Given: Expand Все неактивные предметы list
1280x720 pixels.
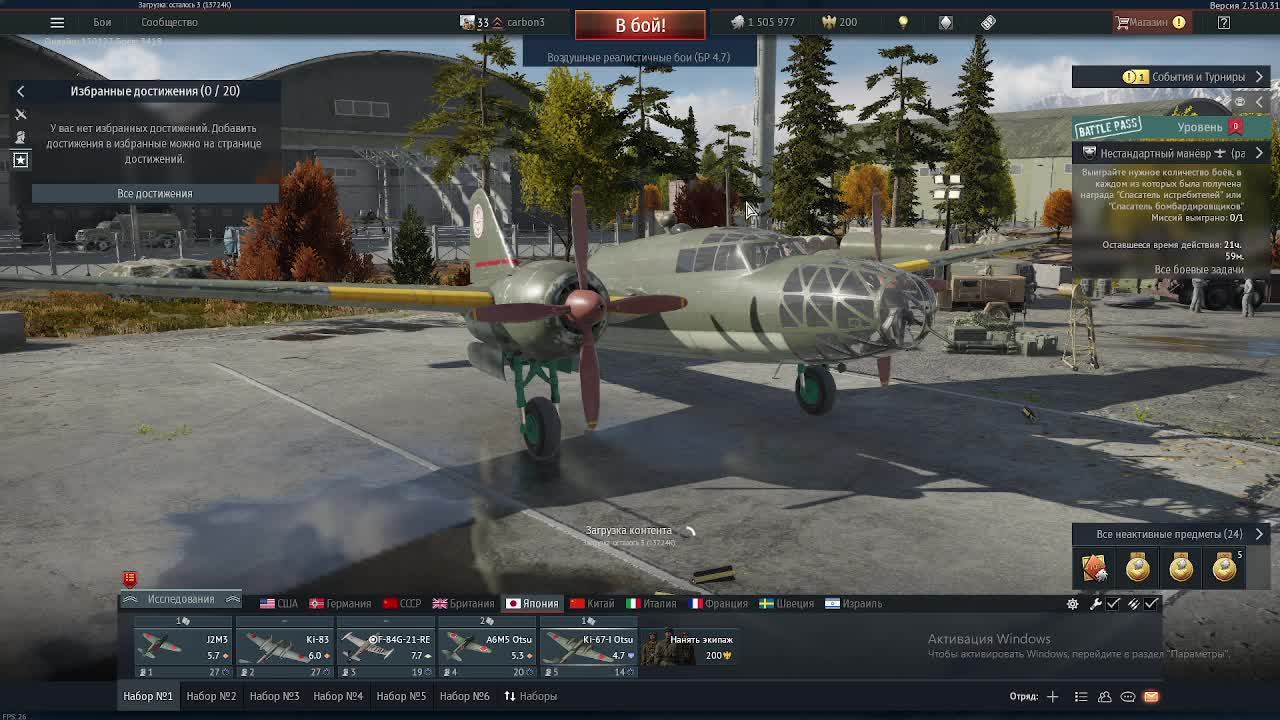Looking at the screenshot, I should (1259, 534).
